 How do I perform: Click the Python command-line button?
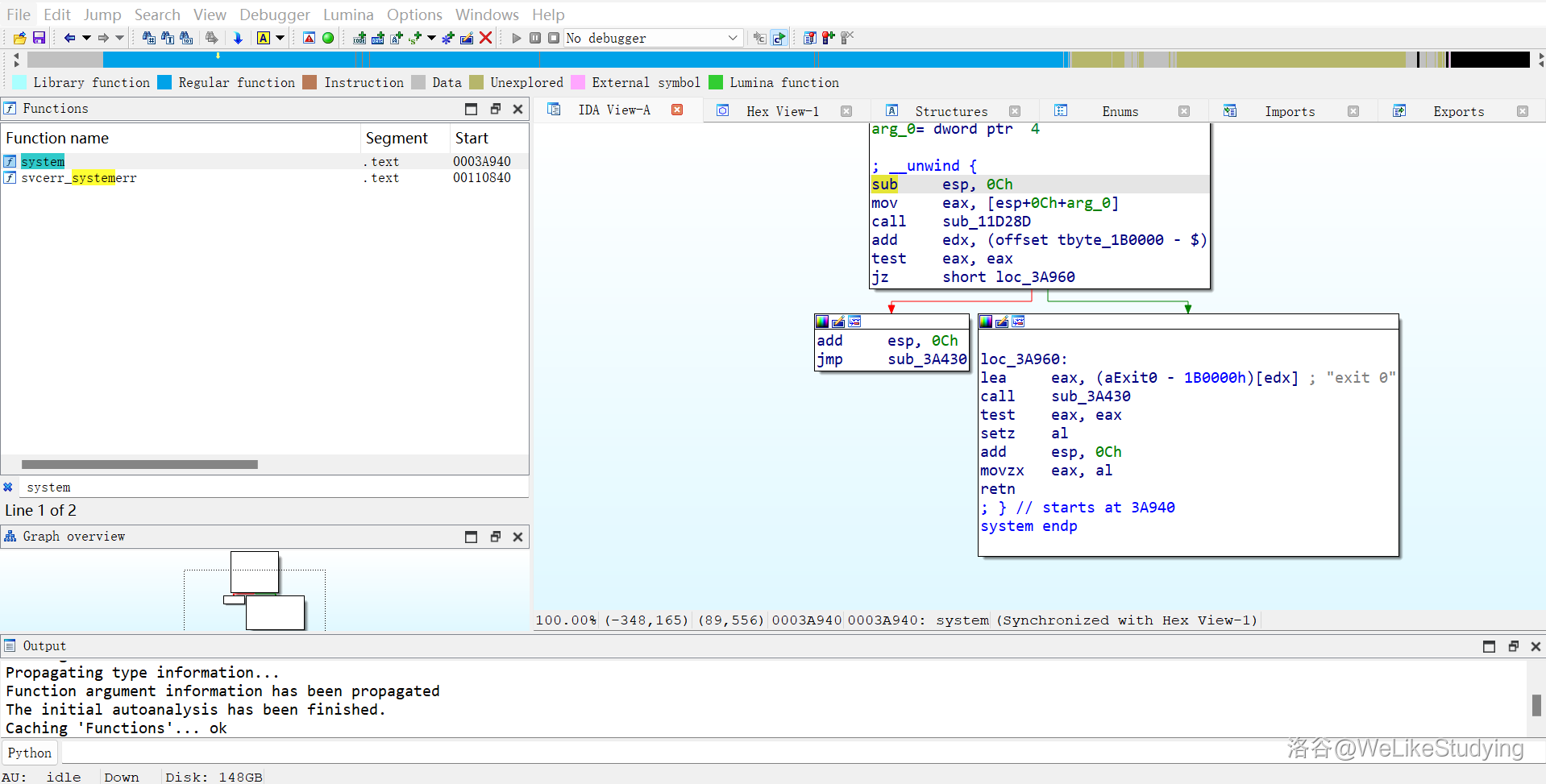[x=30, y=753]
